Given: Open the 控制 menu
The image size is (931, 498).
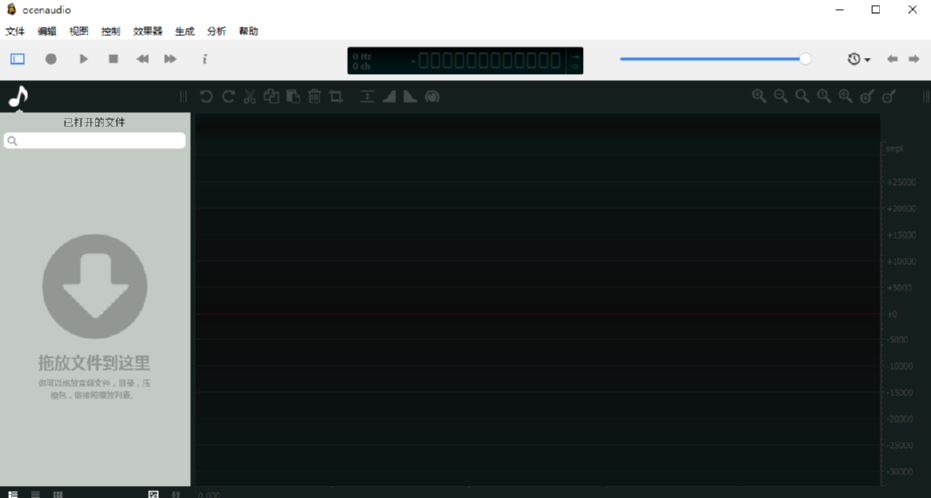Looking at the screenshot, I should pos(110,31).
